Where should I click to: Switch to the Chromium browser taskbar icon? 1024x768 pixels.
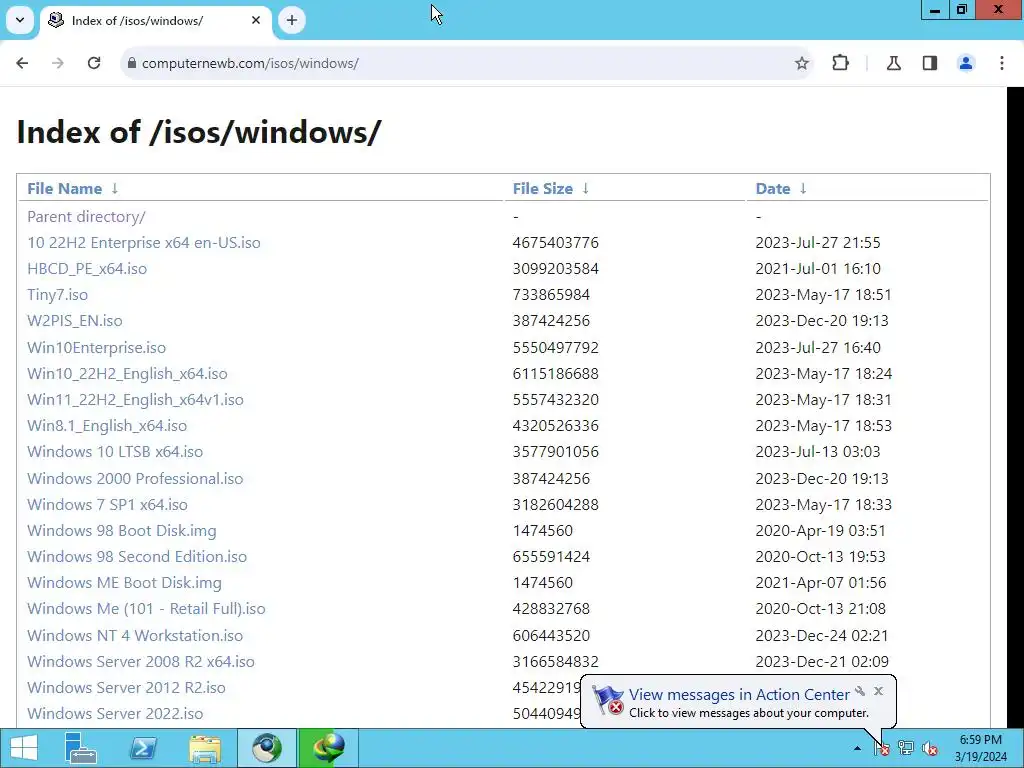click(266, 748)
